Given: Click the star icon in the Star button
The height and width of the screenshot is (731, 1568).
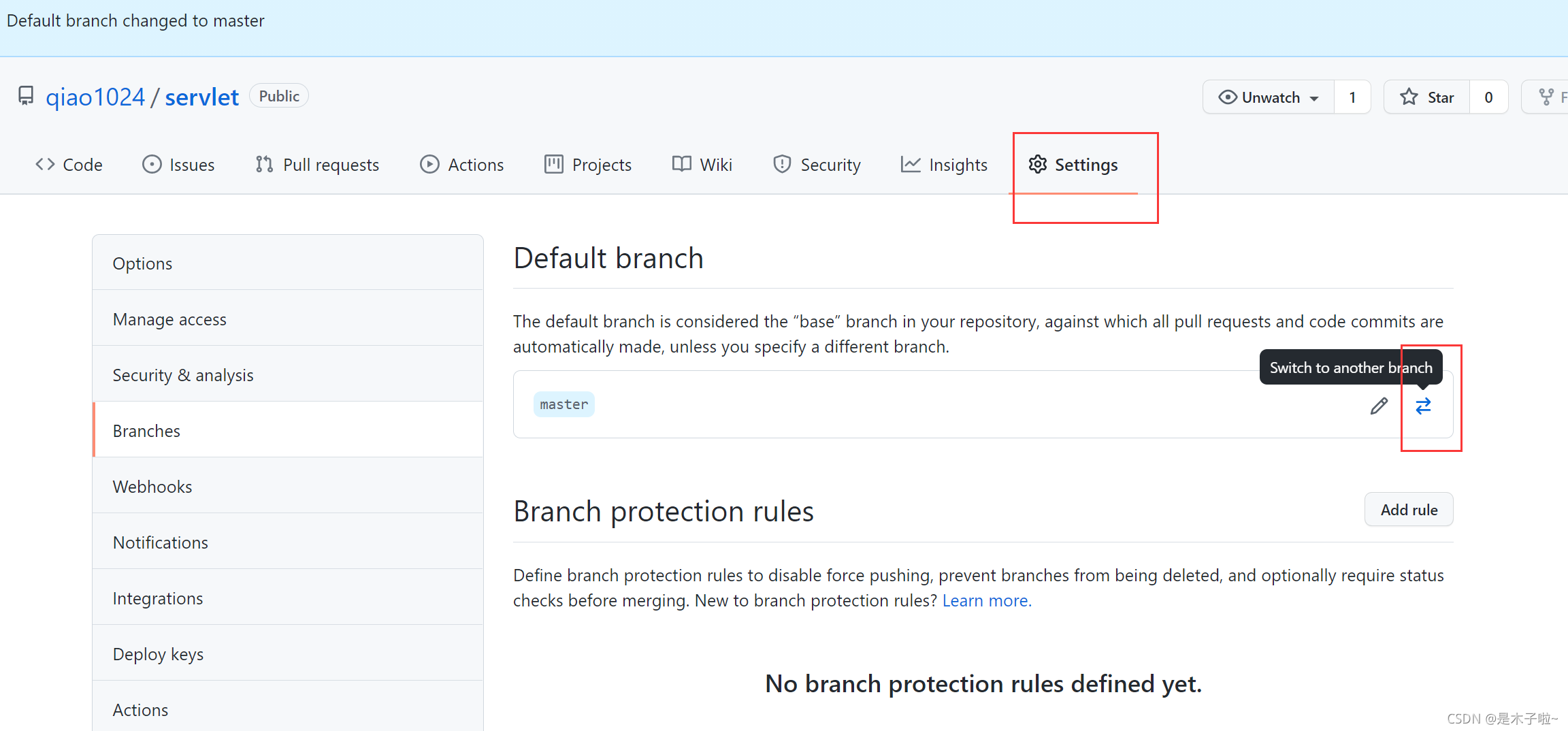Looking at the screenshot, I should 1409,97.
